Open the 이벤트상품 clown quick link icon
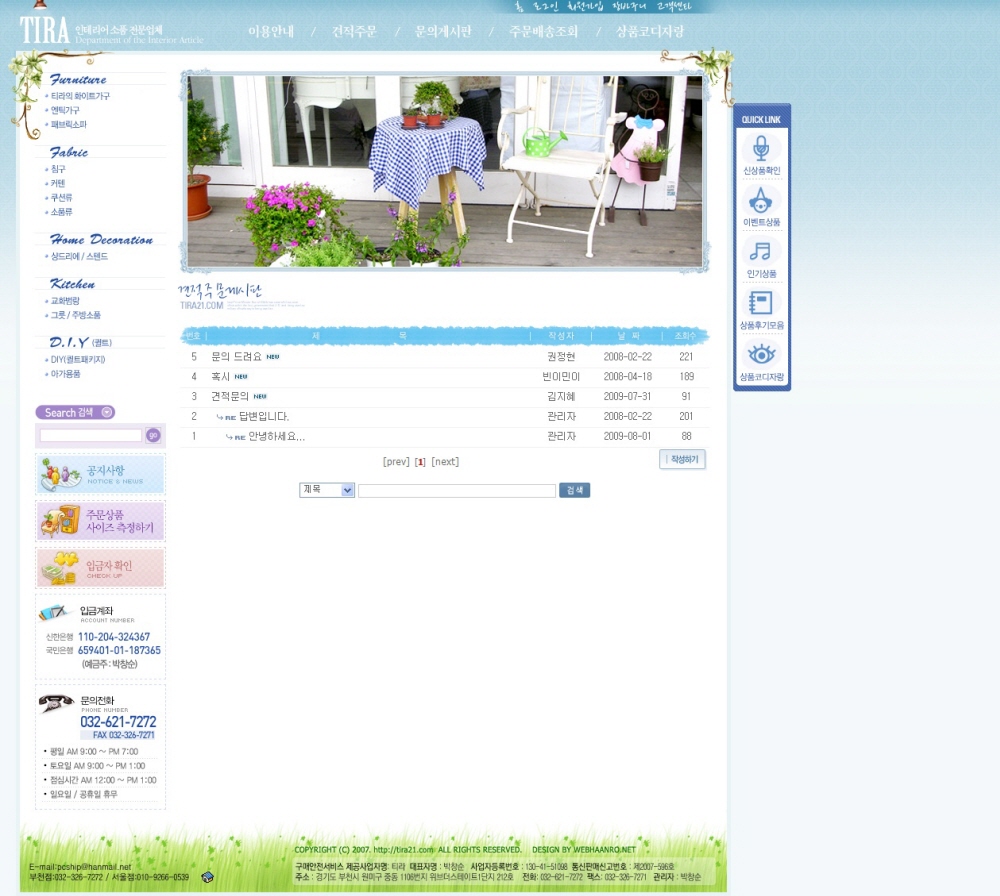This screenshot has height=896, width=1000. tap(761, 201)
